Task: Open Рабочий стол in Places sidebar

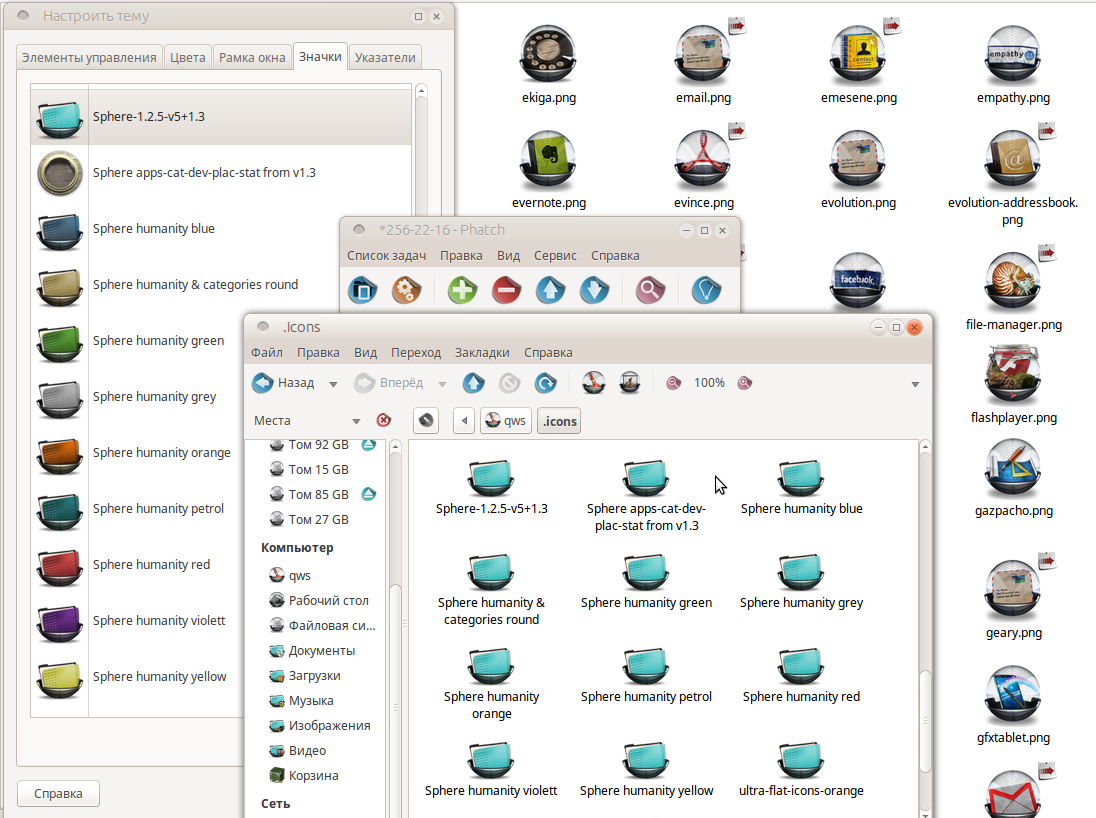Action: tap(319, 601)
